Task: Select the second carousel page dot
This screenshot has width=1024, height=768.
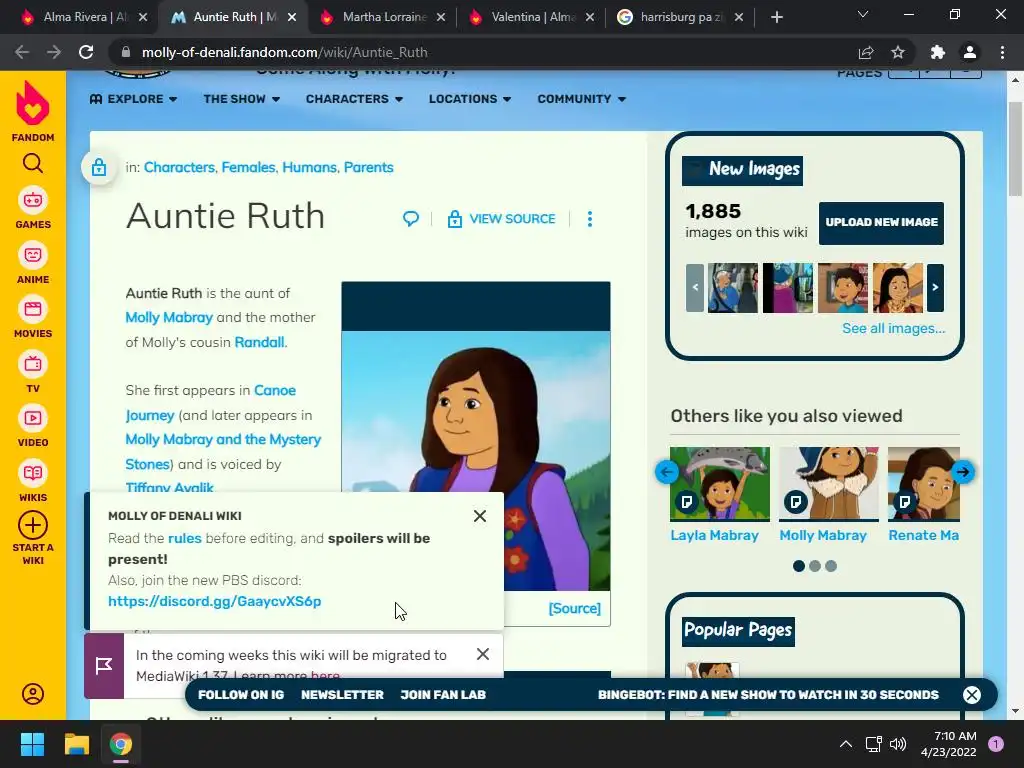Action: pos(815,566)
